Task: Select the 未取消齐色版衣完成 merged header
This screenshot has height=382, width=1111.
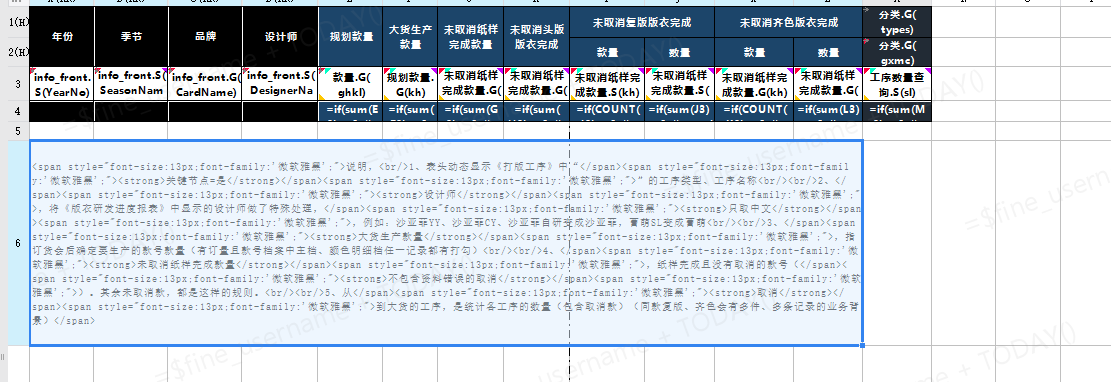Action: 789,23
